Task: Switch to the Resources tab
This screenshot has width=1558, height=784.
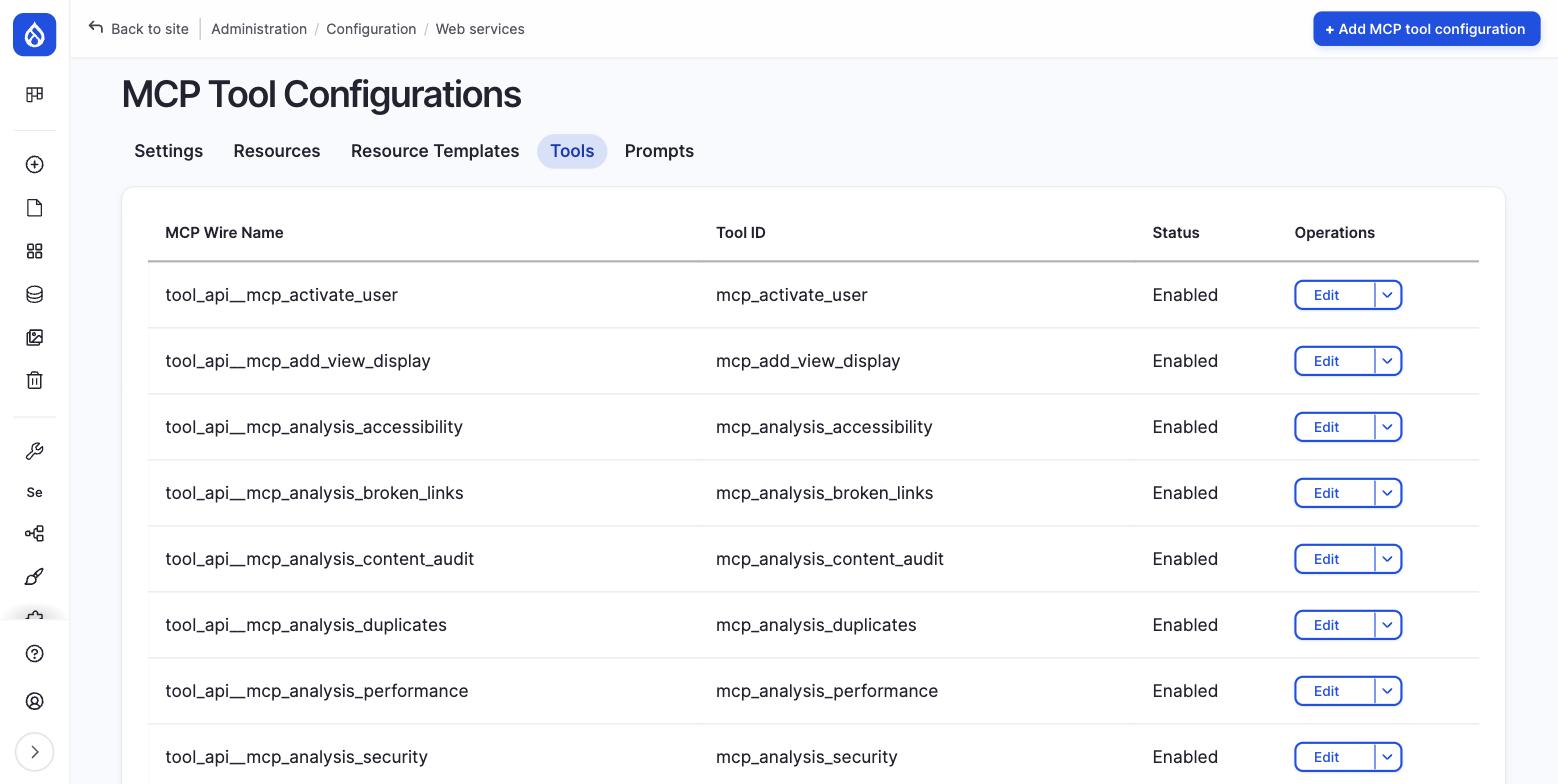Action: [277, 151]
